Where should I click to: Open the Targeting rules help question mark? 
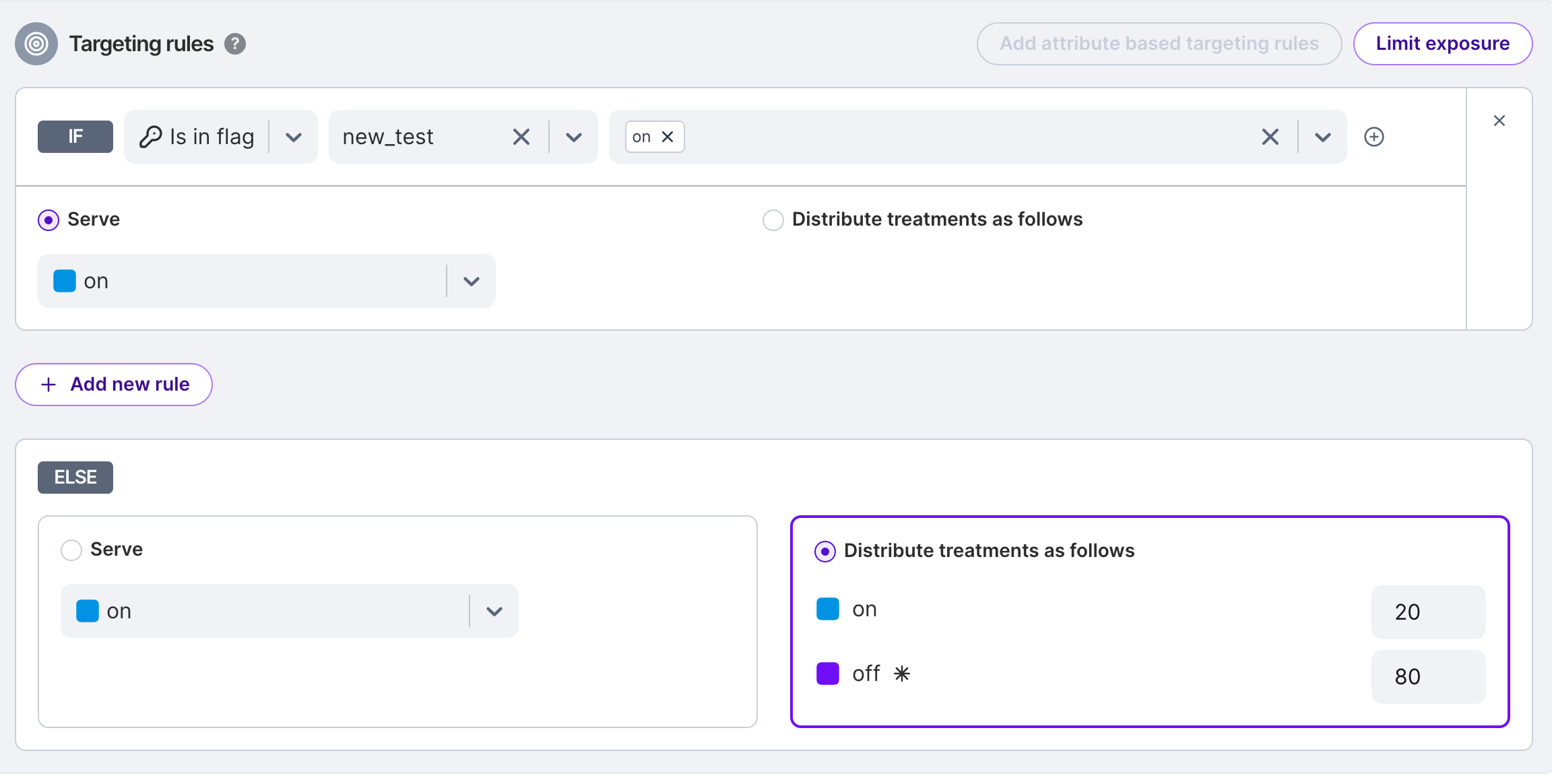pos(235,44)
